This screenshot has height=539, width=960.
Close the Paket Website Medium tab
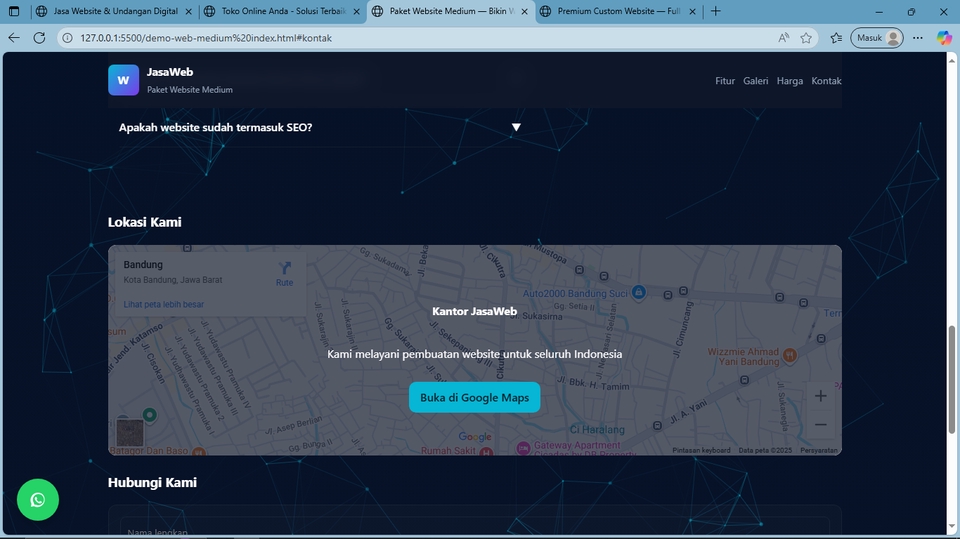tap(524, 12)
